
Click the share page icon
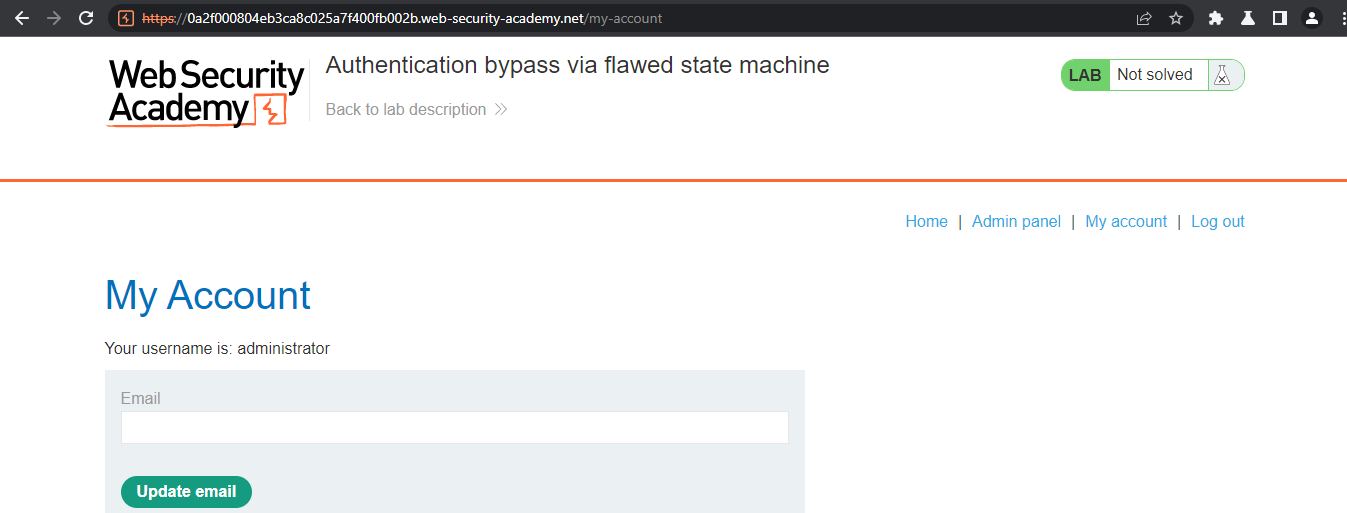[1144, 18]
